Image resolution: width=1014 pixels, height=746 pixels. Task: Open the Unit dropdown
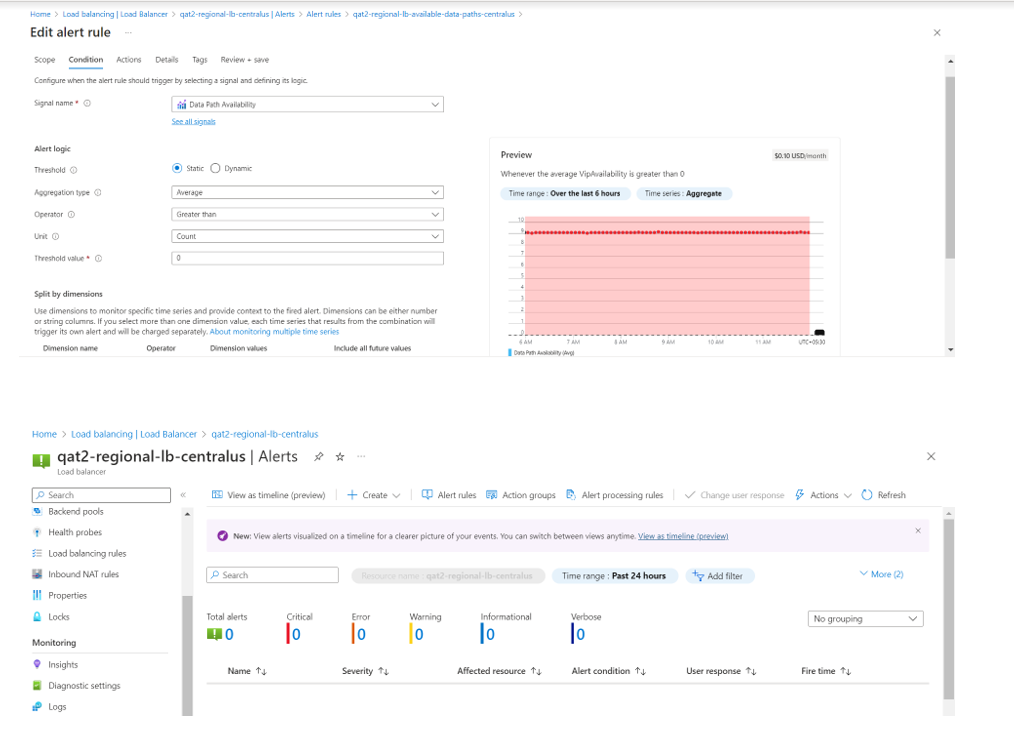307,236
